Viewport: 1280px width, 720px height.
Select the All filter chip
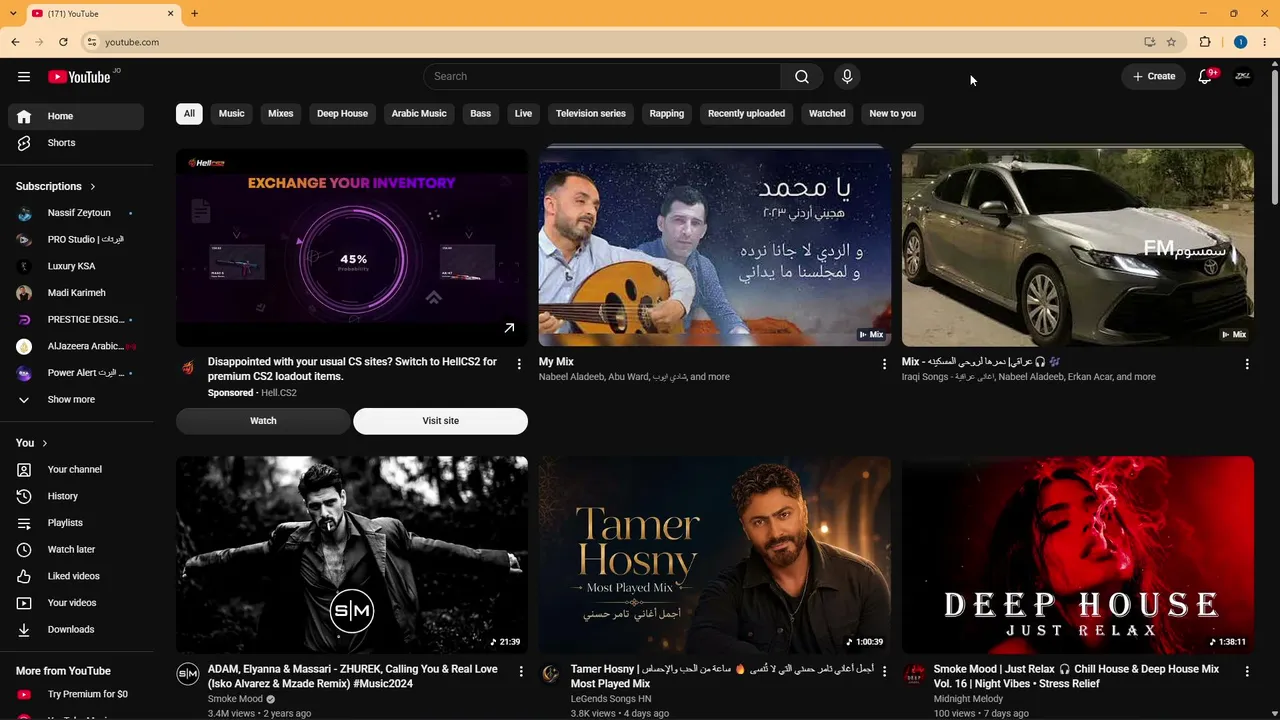coord(189,114)
